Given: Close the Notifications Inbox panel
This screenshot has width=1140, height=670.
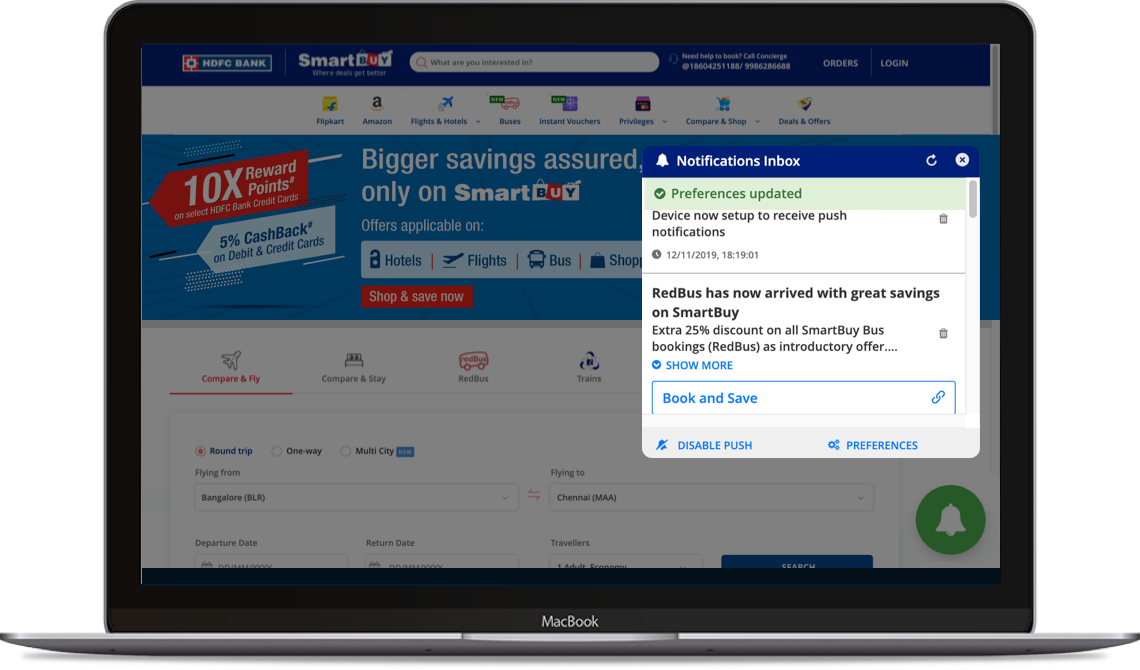Looking at the screenshot, I should tap(962, 160).
